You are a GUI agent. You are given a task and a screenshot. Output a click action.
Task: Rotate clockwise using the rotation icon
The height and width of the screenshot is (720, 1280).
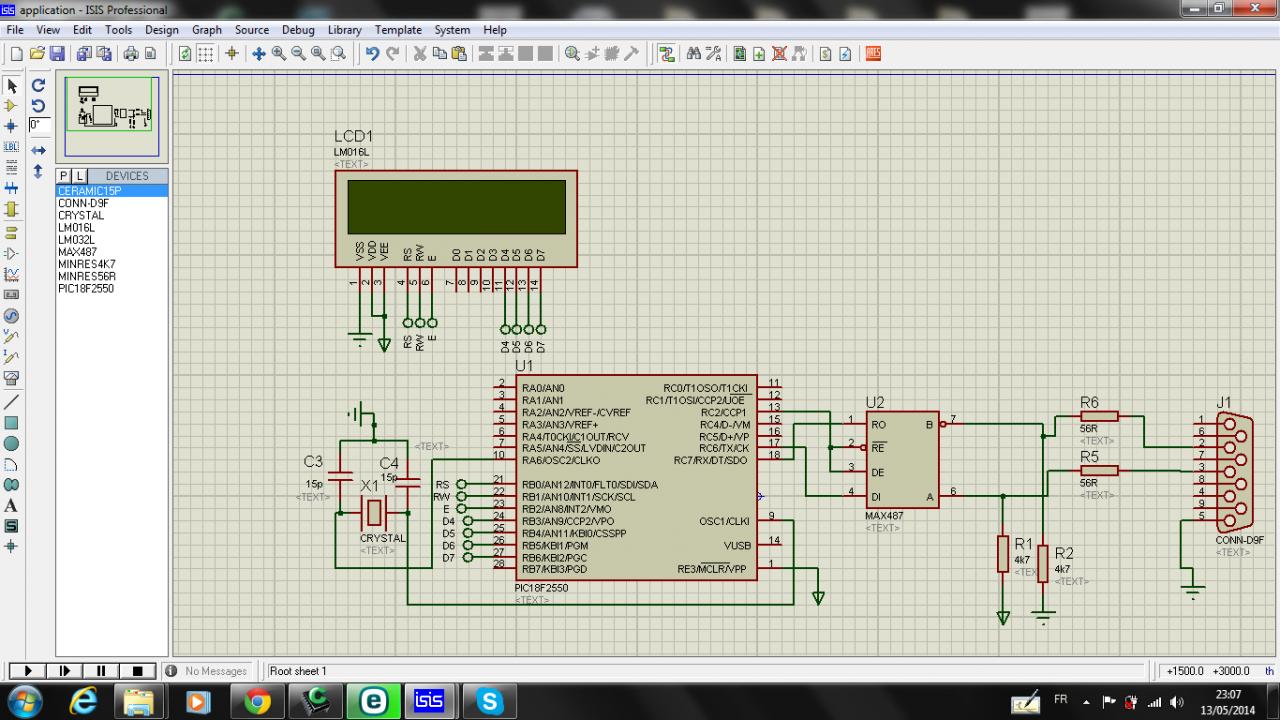pos(38,86)
